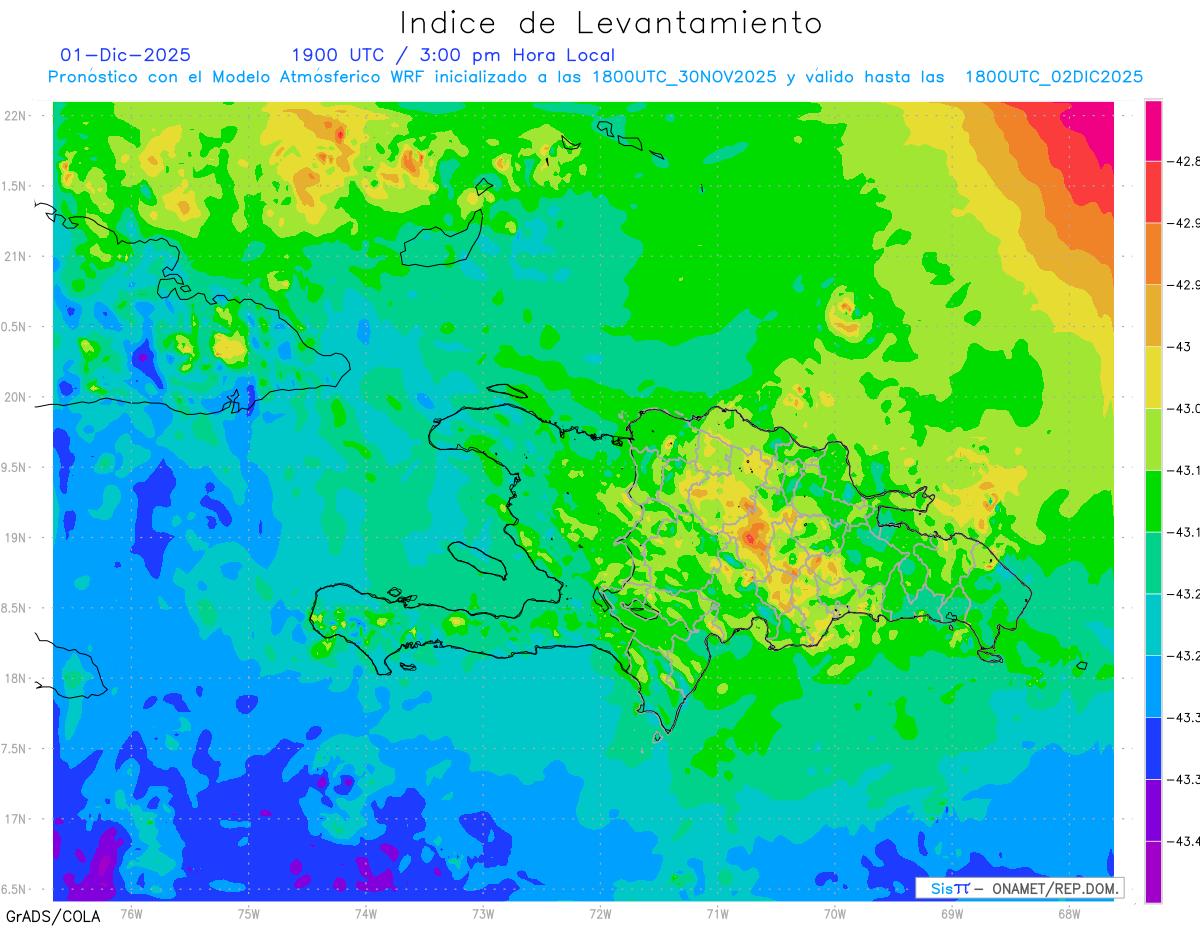Click the '70W' longitude axis label
The height and width of the screenshot is (927, 1200).
point(835,912)
